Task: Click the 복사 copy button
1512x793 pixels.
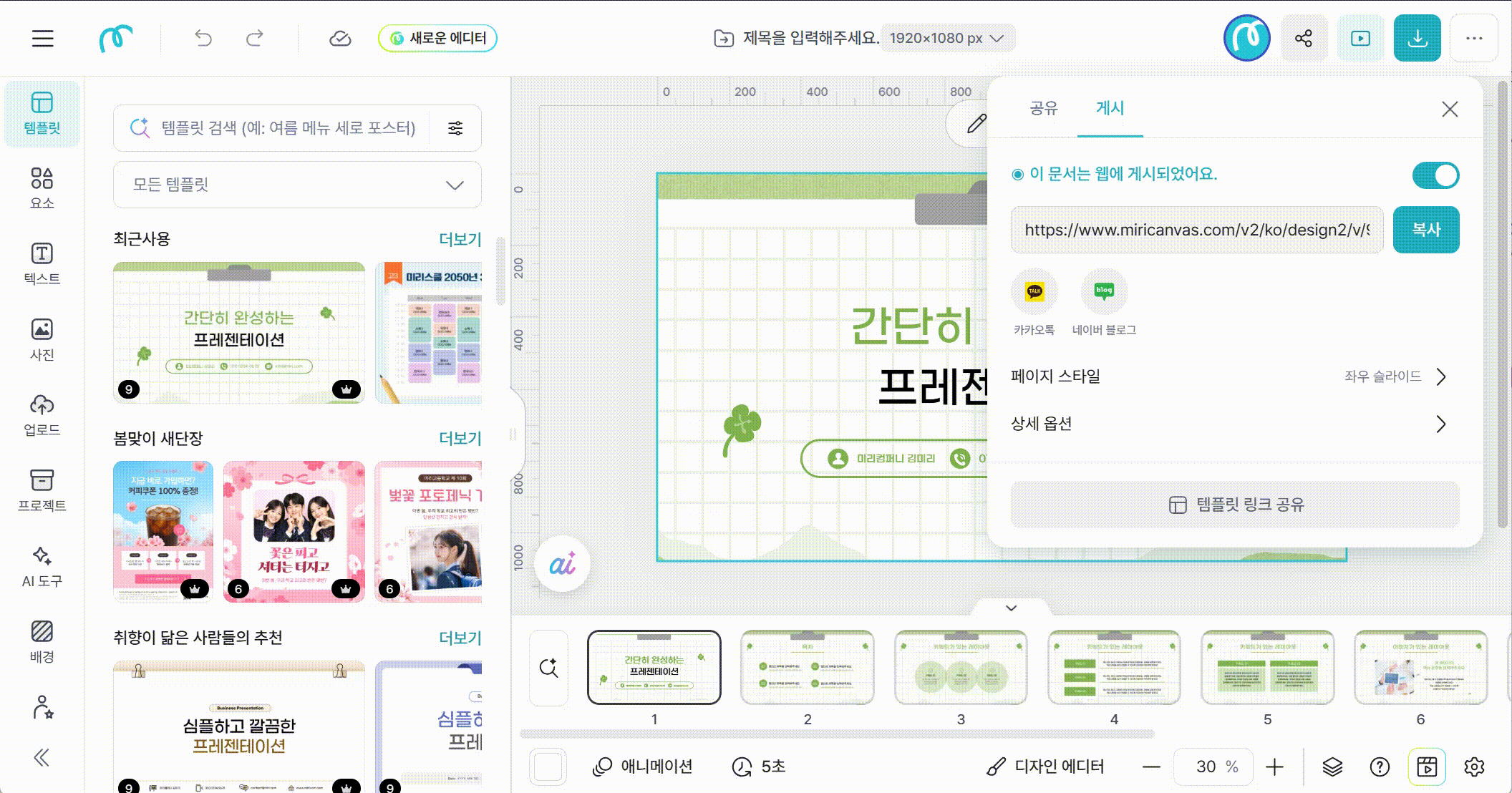Action: coord(1425,230)
